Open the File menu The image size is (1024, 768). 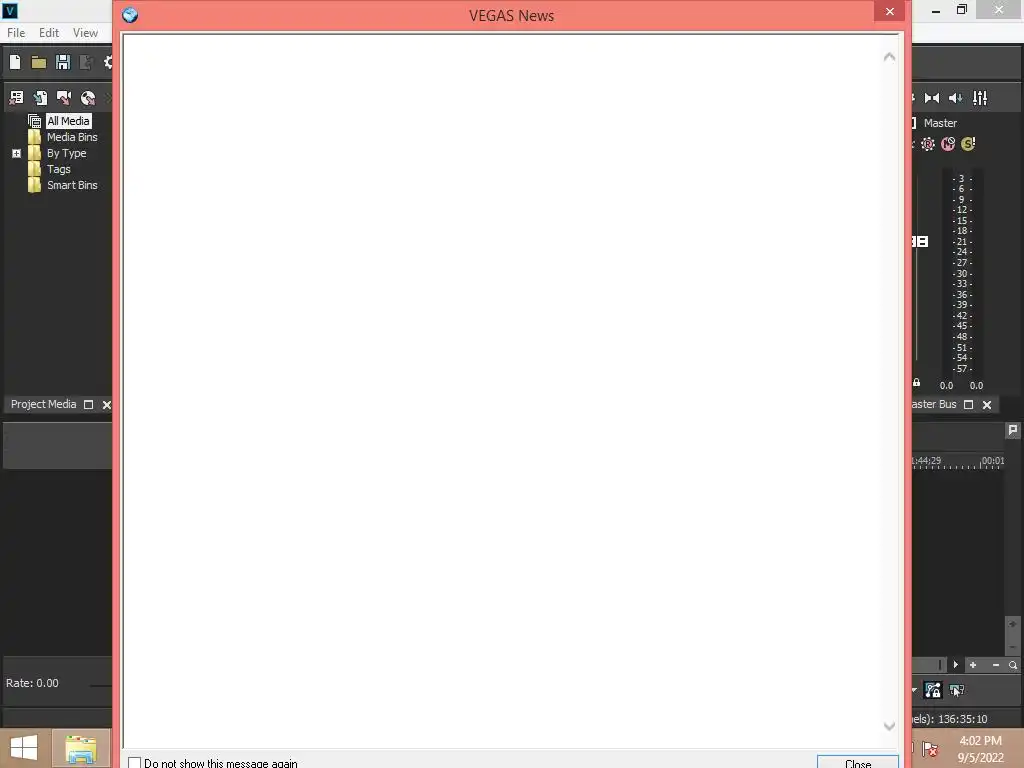coord(16,33)
